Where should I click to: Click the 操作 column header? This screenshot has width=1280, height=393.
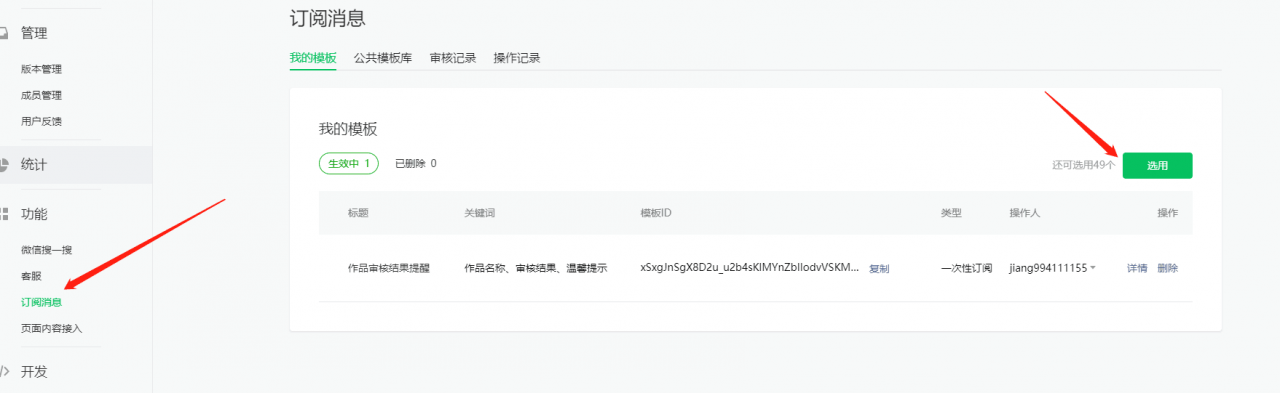[1168, 213]
